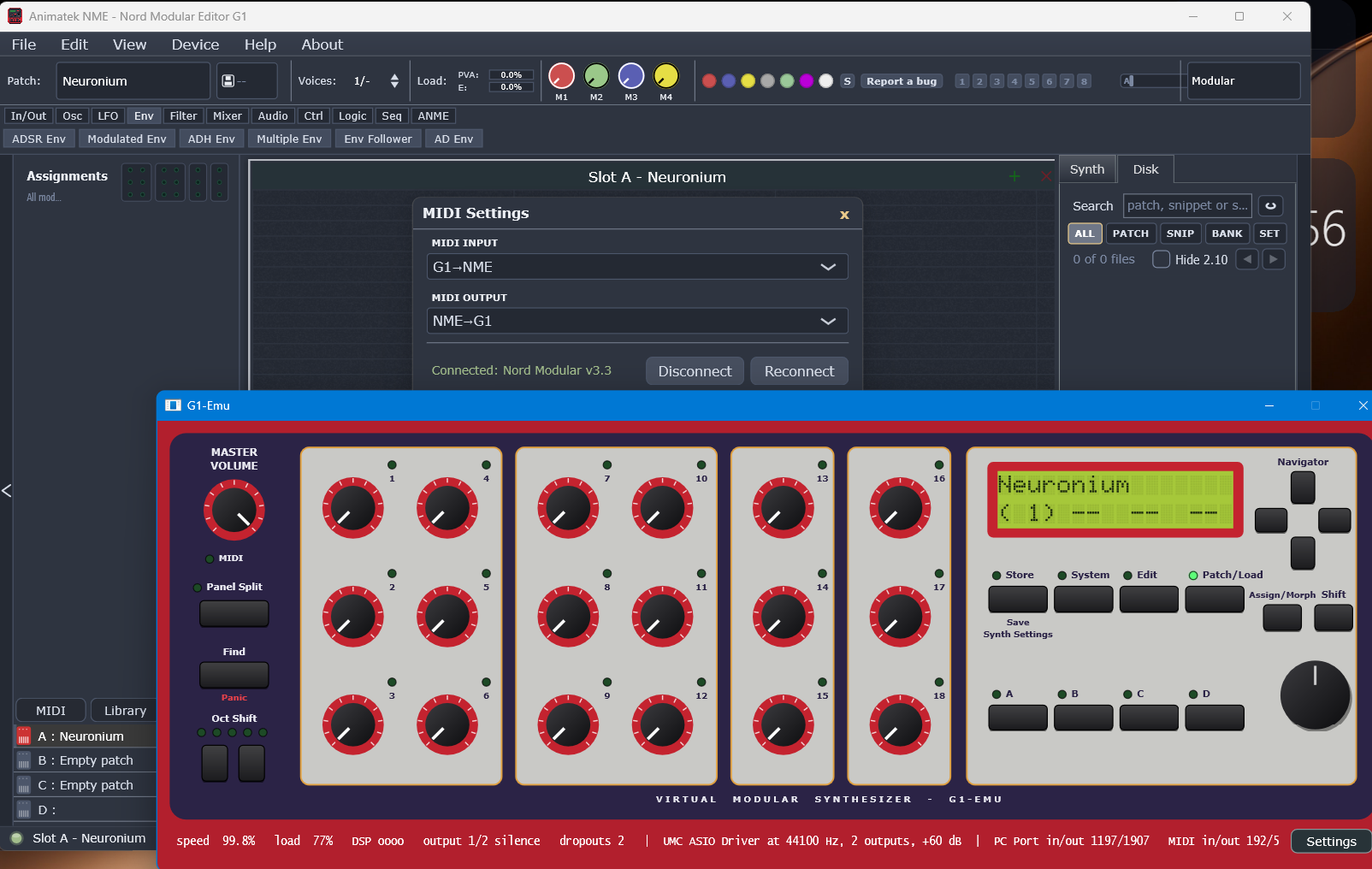Click knob 1 on G1-Emu panel
This screenshot has width=1372, height=869.
(x=352, y=508)
